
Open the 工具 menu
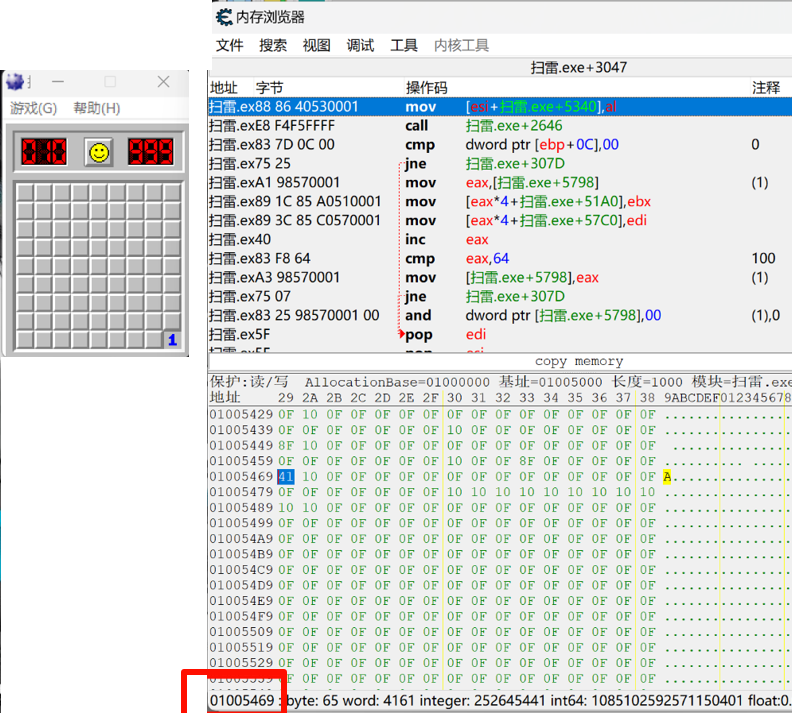click(x=404, y=45)
